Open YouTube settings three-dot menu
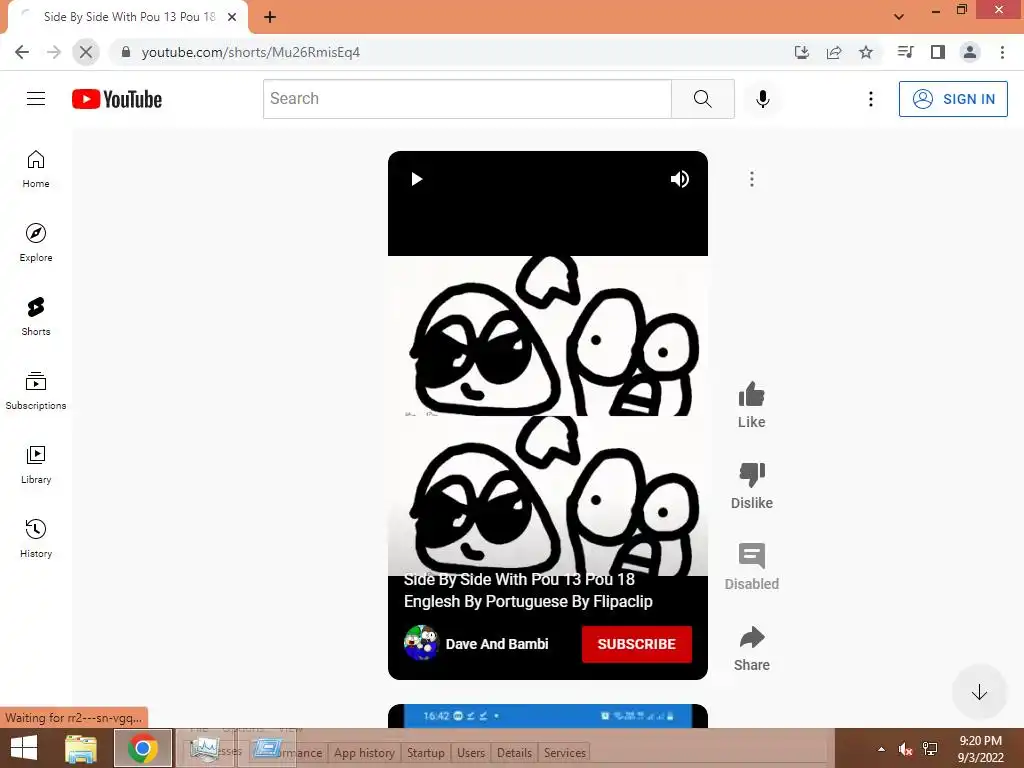 click(x=871, y=99)
